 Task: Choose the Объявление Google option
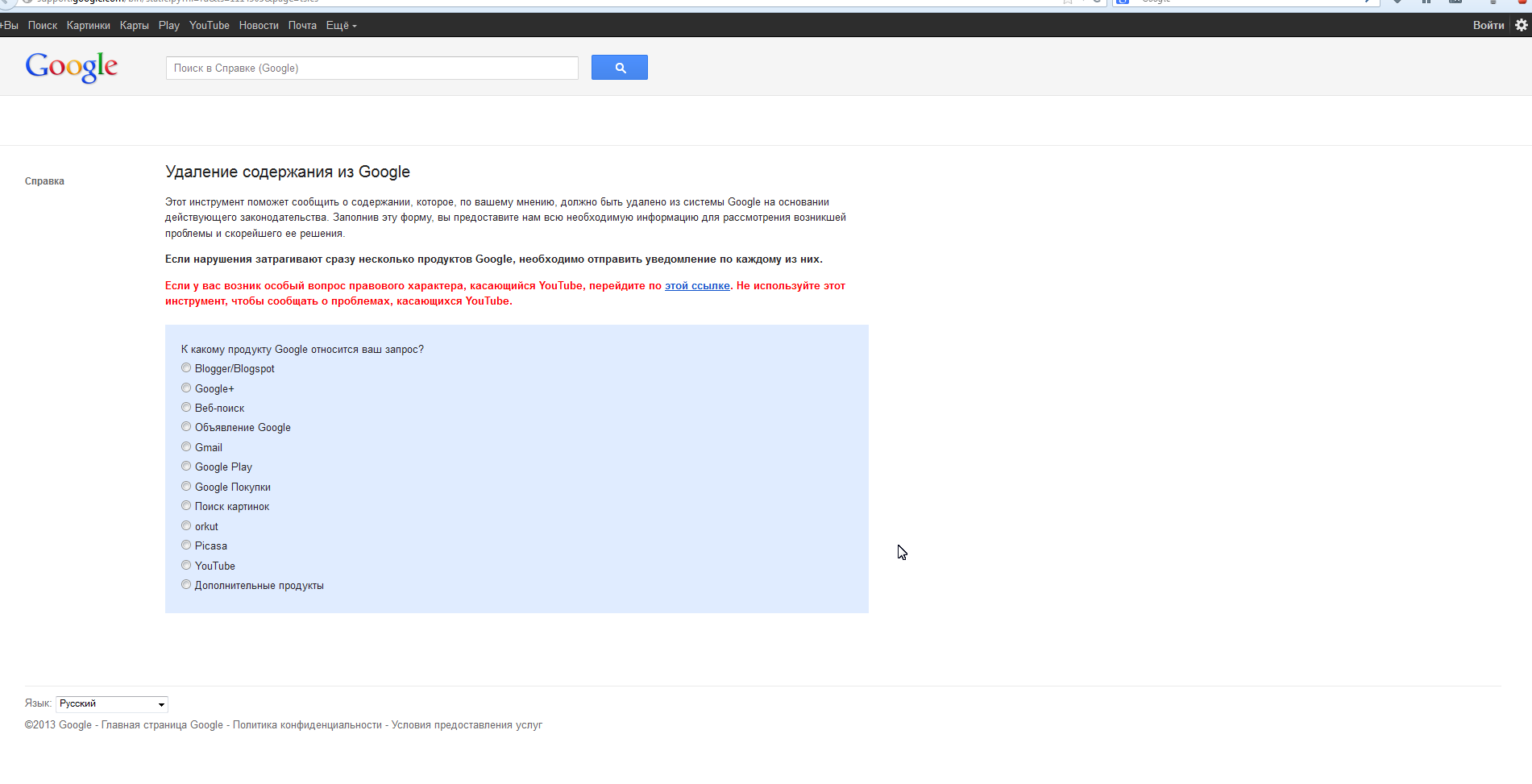pos(186,427)
